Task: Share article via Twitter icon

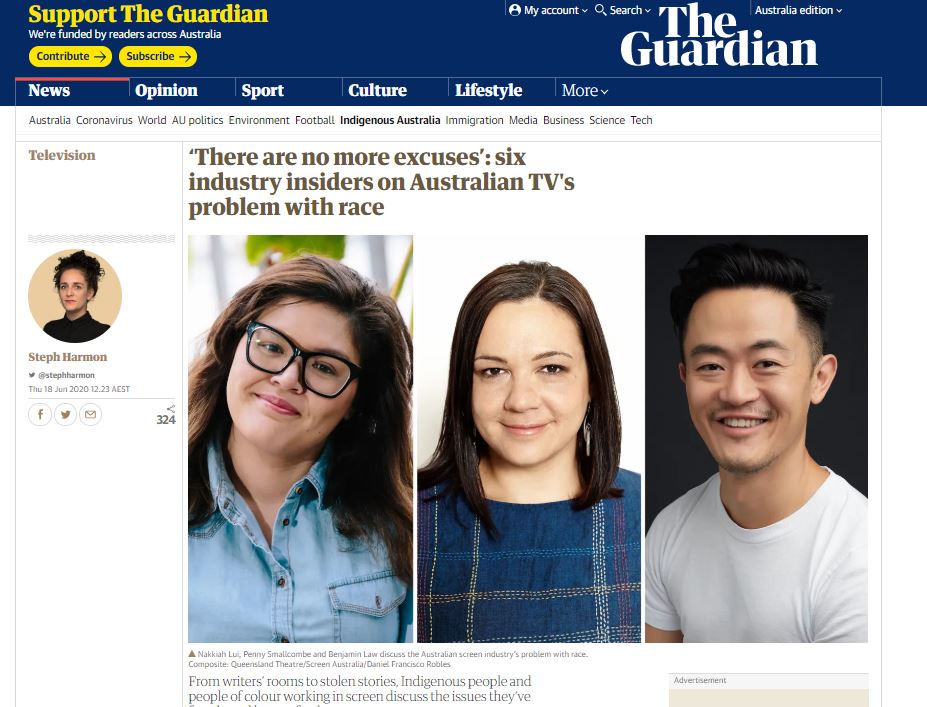Action: coord(65,414)
